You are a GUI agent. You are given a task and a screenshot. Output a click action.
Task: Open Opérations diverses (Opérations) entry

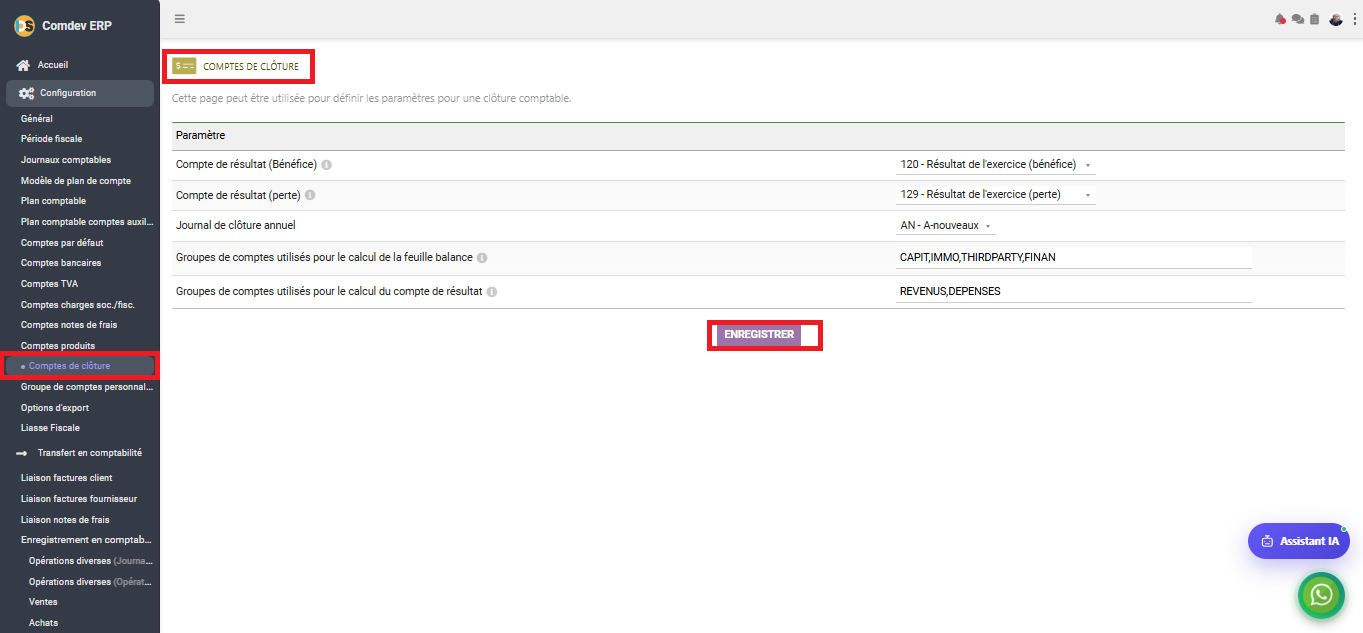[x=91, y=582]
